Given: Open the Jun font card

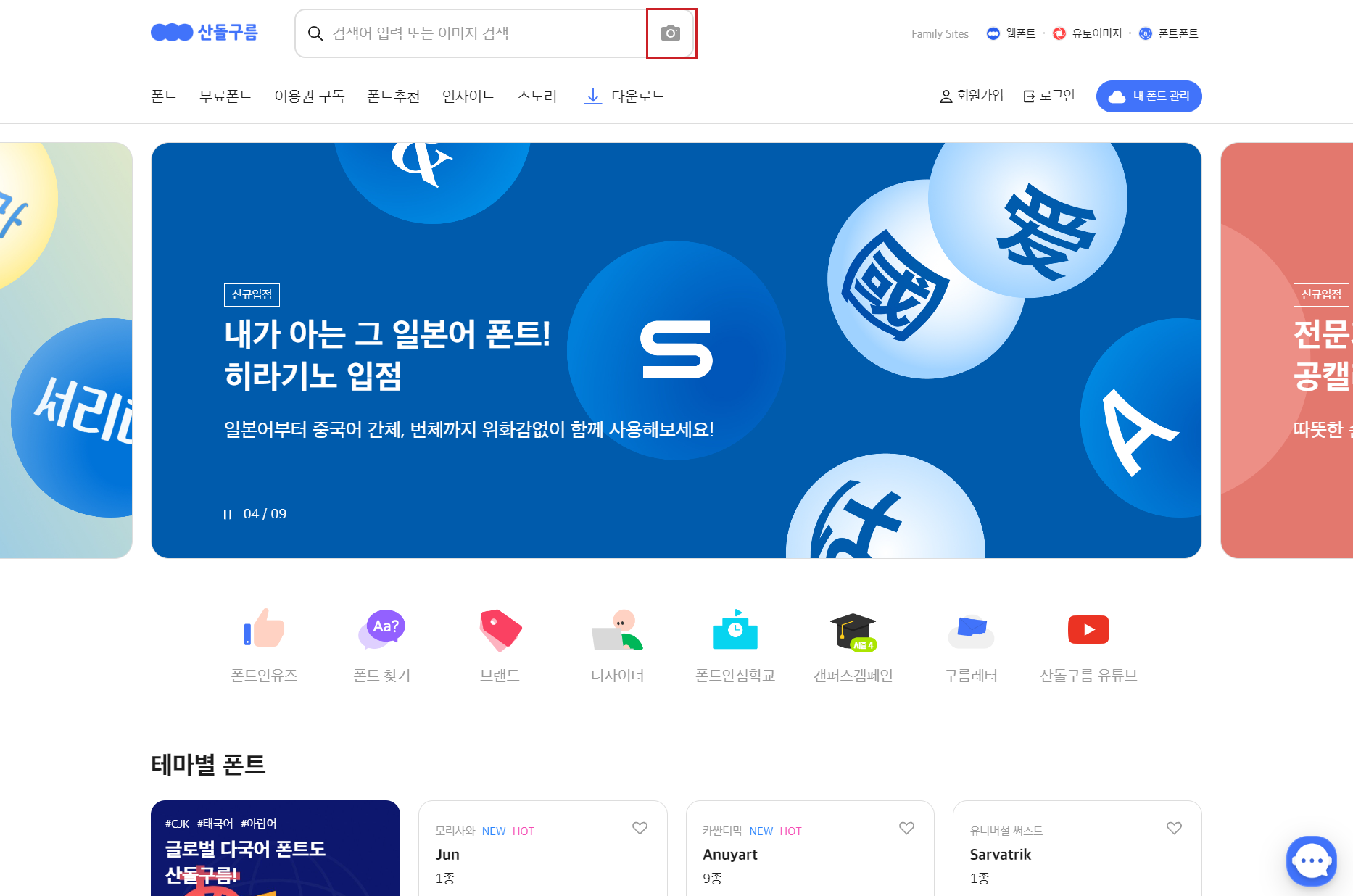Looking at the screenshot, I should [x=543, y=848].
